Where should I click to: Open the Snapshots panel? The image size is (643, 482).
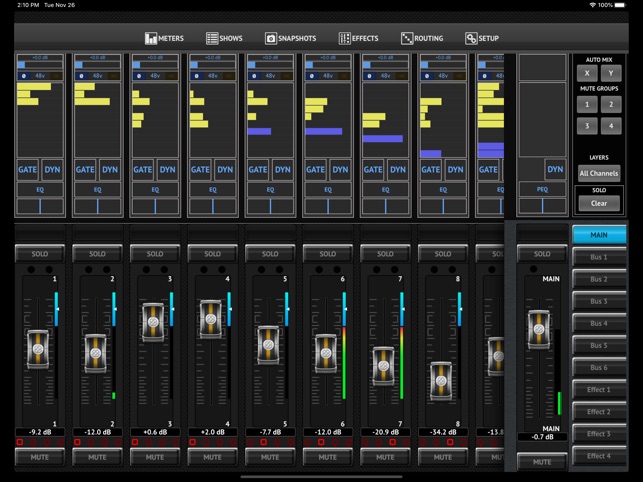(290, 38)
